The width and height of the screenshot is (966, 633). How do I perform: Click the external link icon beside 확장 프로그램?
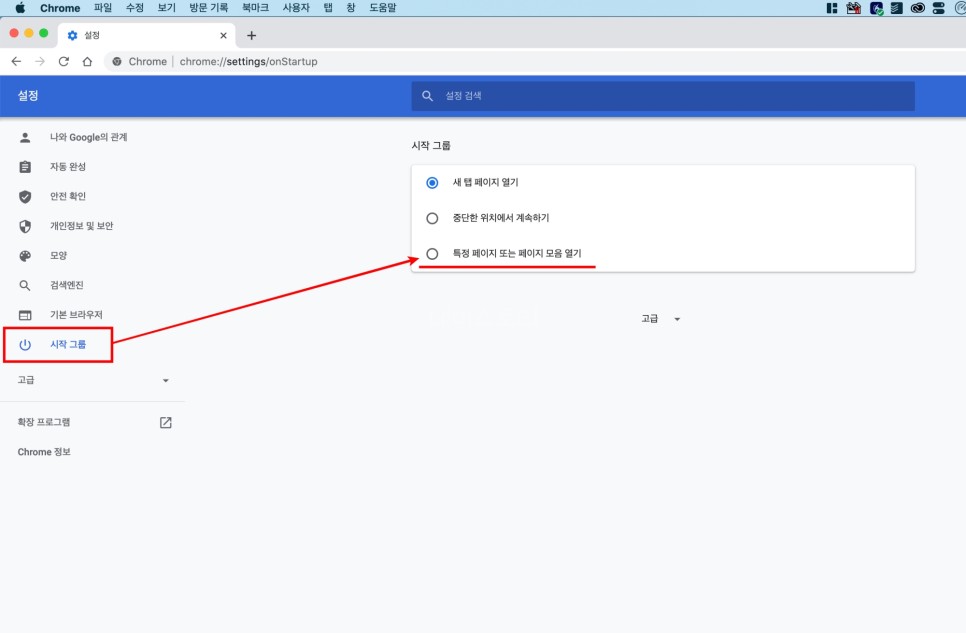tap(166, 422)
